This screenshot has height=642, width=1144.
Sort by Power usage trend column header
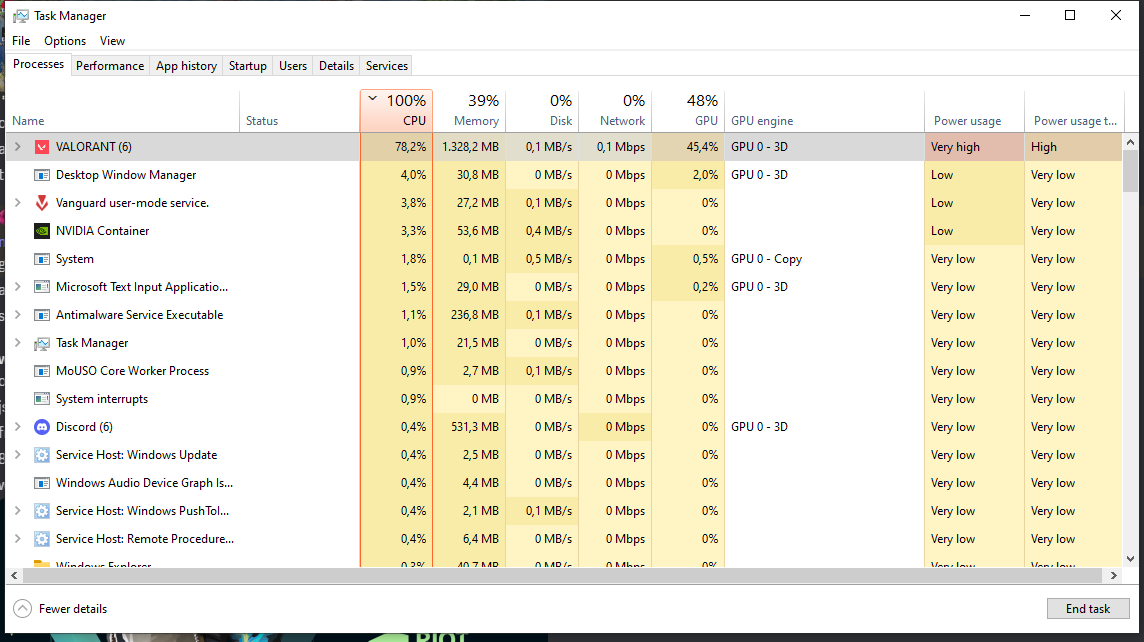[1074, 111]
